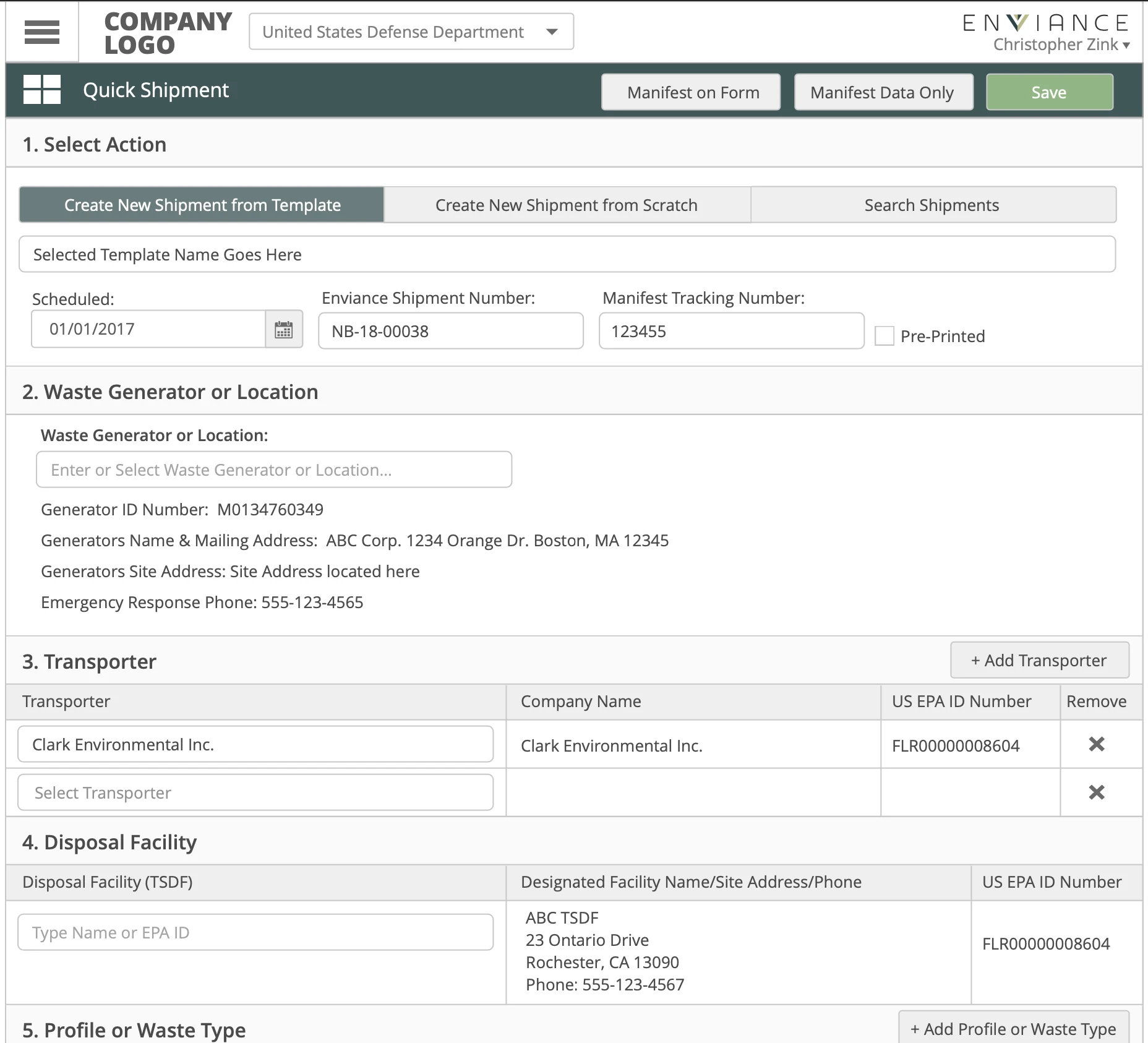Click the Generator ID Number M0134760349
Image resolution: width=1148 pixels, height=1043 pixels.
coord(182,510)
